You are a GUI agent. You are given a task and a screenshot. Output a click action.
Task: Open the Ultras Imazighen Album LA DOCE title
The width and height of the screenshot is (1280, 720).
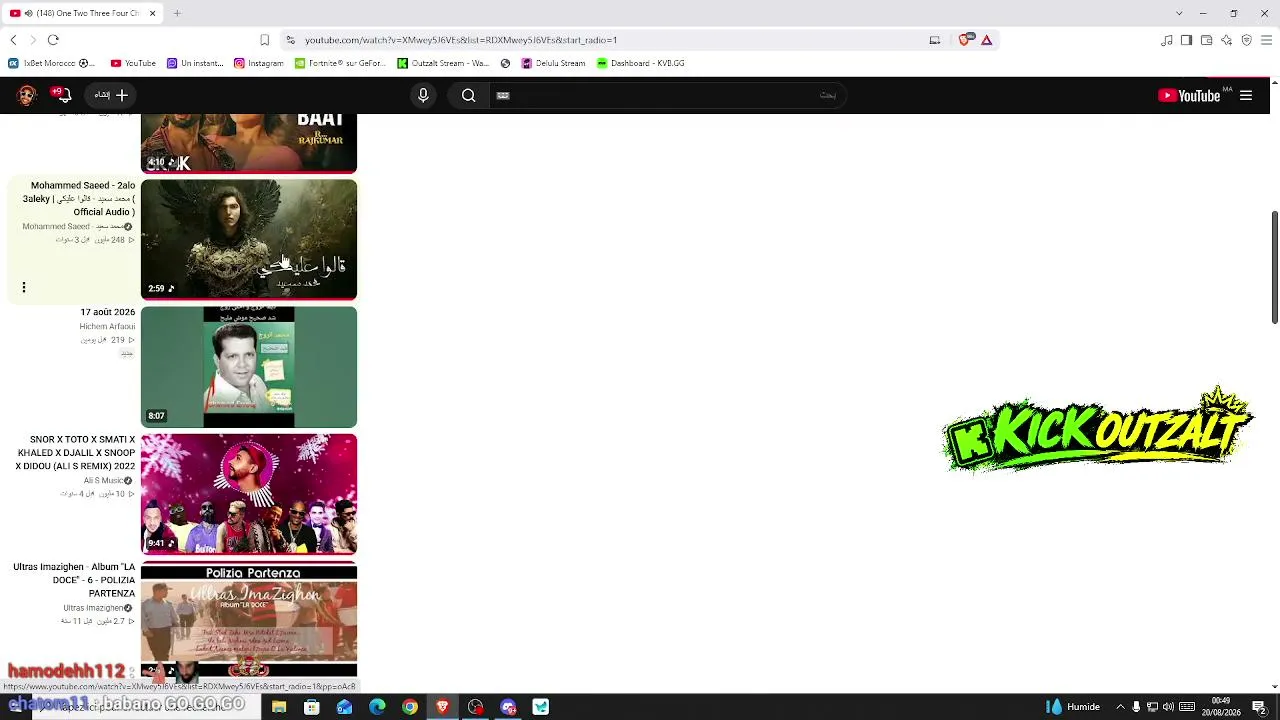click(x=74, y=580)
